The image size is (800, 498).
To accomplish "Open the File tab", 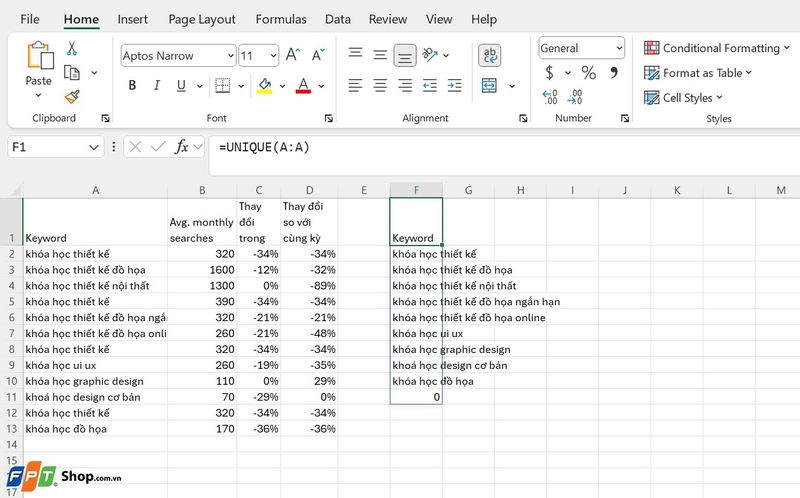I will coord(30,19).
